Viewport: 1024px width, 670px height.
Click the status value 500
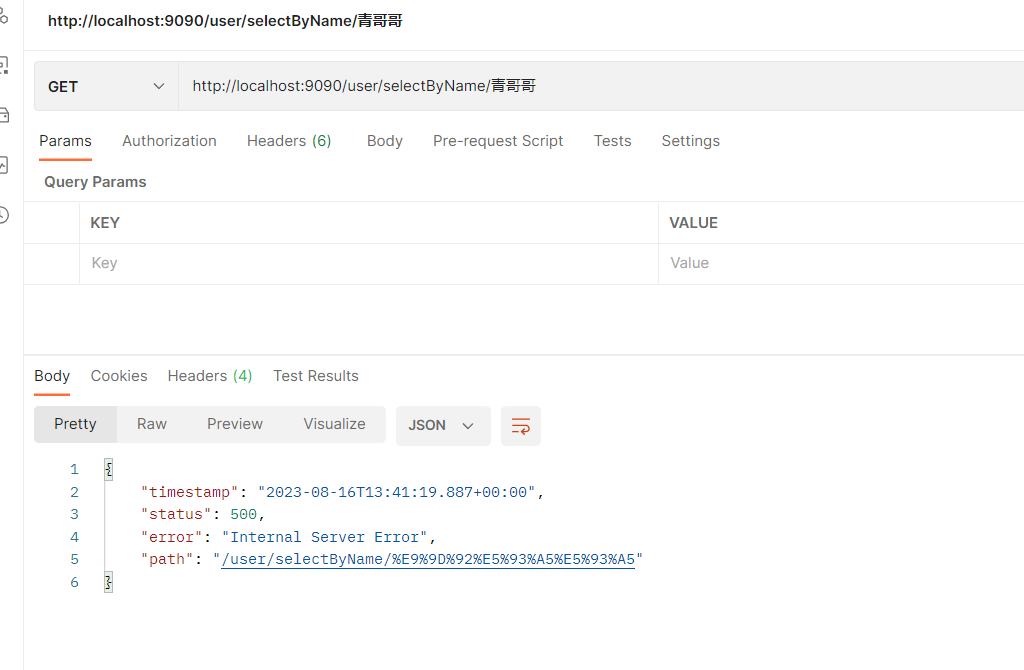[x=244, y=515]
